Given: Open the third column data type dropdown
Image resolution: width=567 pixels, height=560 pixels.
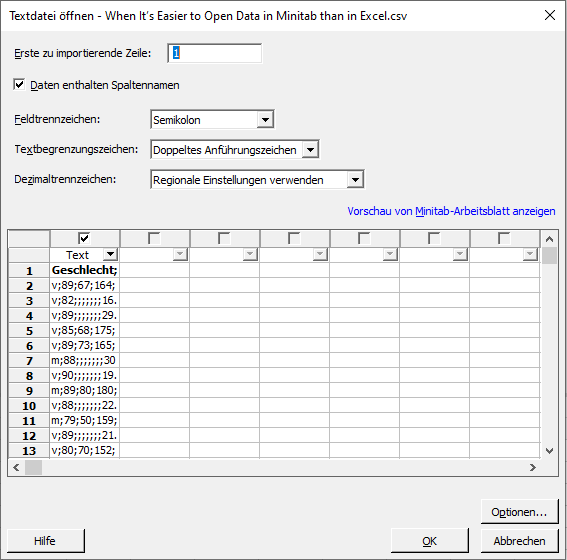Looking at the screenshot, I should point(250,255).
